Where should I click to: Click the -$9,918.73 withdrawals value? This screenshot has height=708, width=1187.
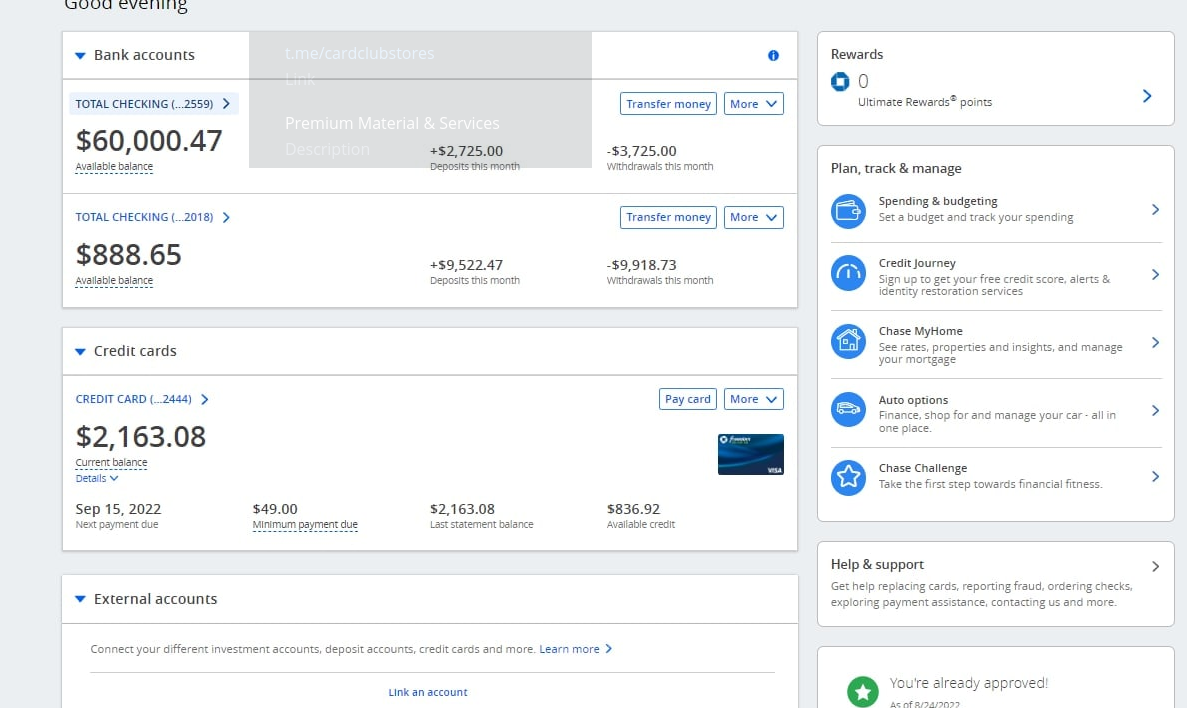coord(641,265)
